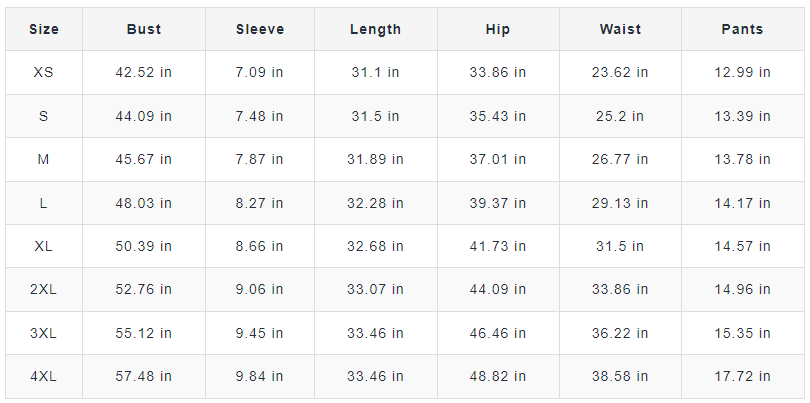Click the hip value 35.43 in
This screenshot has width=810, height=403.
(x=498, y=116)
